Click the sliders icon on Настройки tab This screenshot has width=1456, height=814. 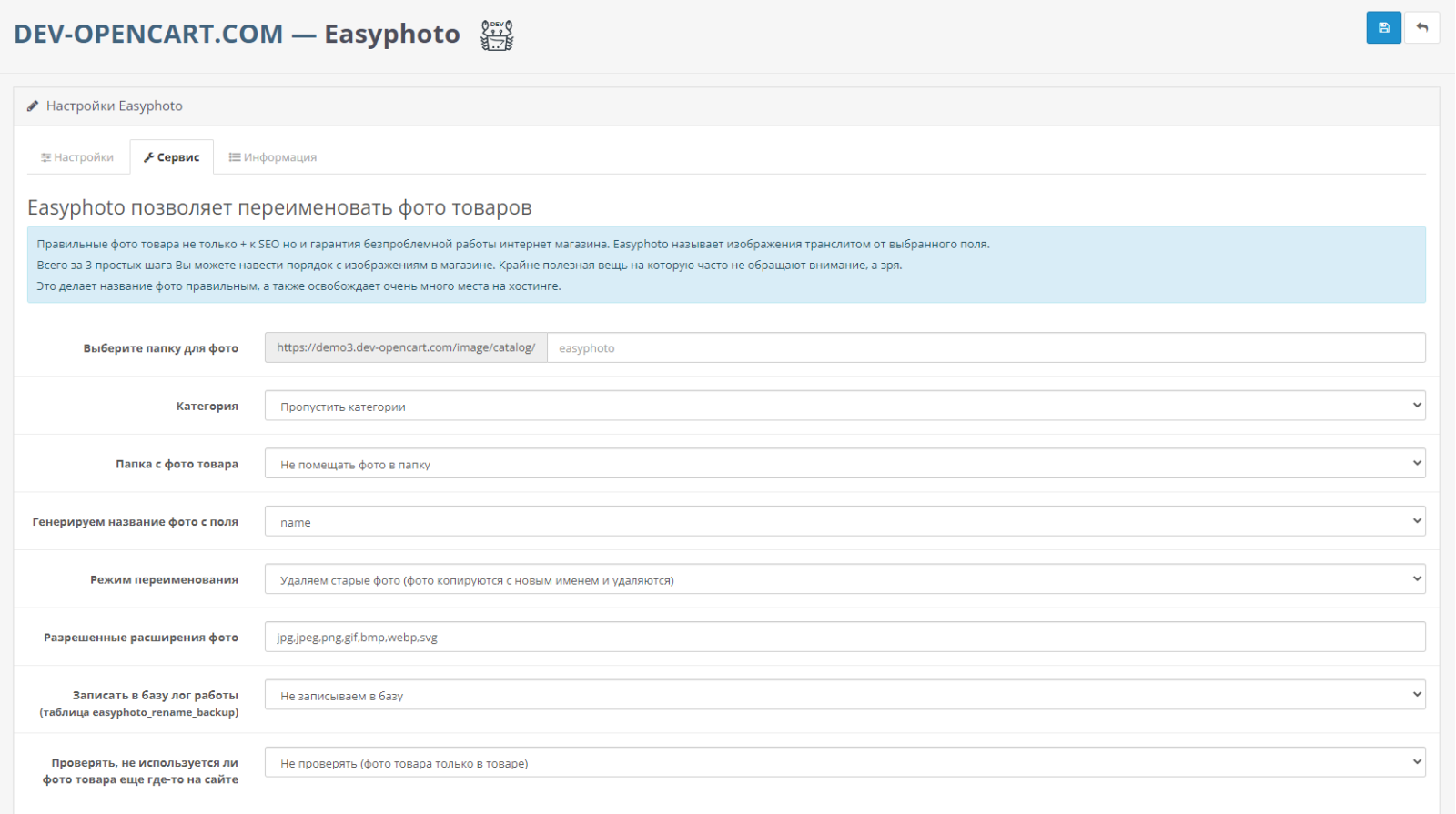tap(45, 158)
